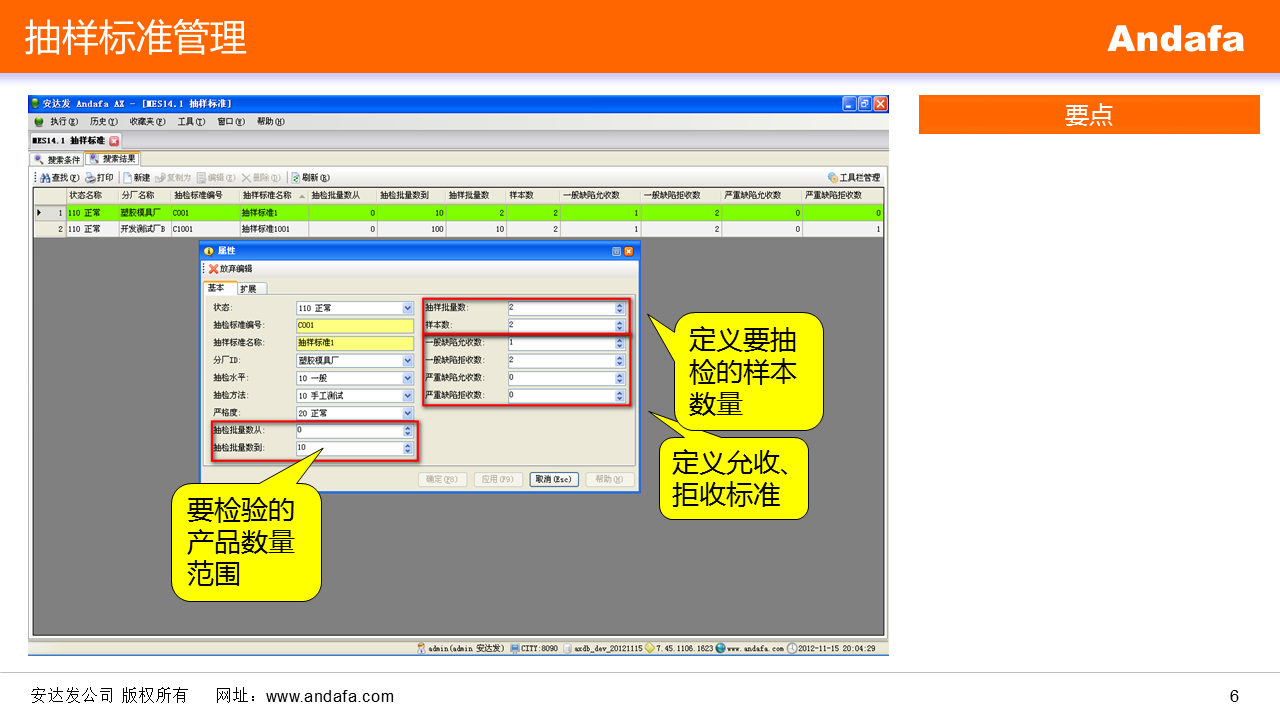
Task: Expand the 抽检方法 combo box
Action: [407, 396]
